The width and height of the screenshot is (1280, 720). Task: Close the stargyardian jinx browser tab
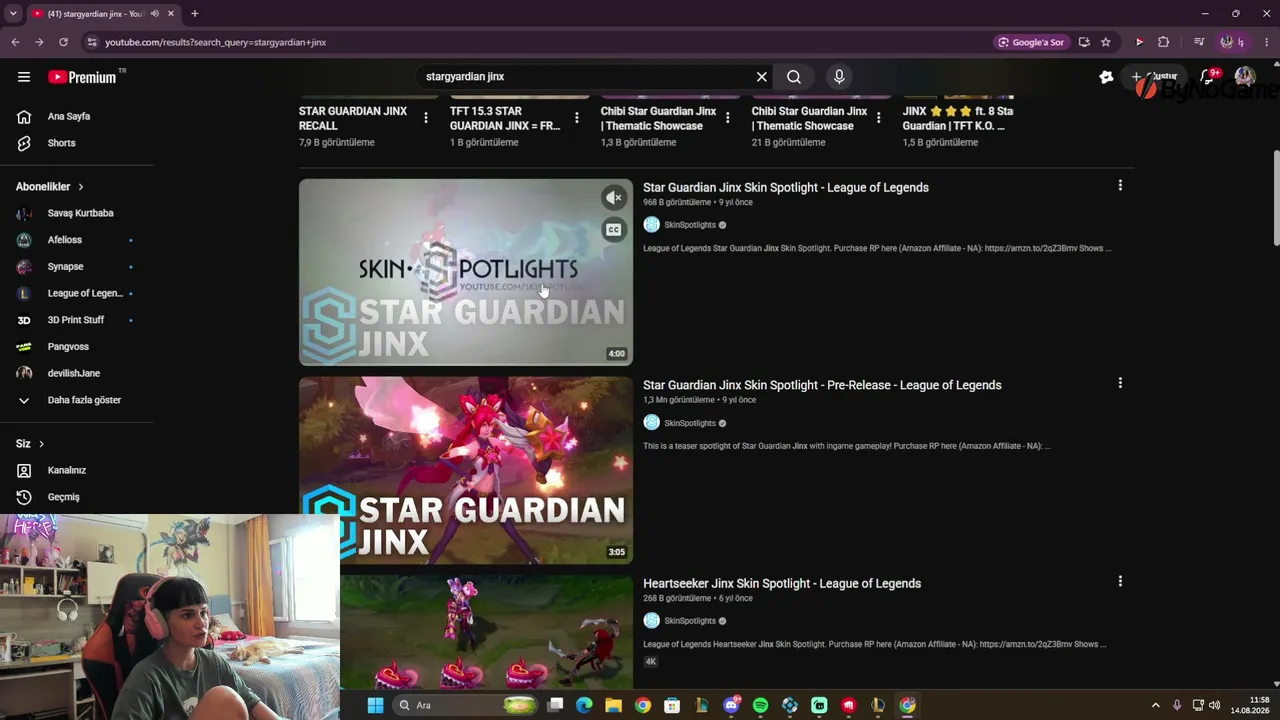171,14
